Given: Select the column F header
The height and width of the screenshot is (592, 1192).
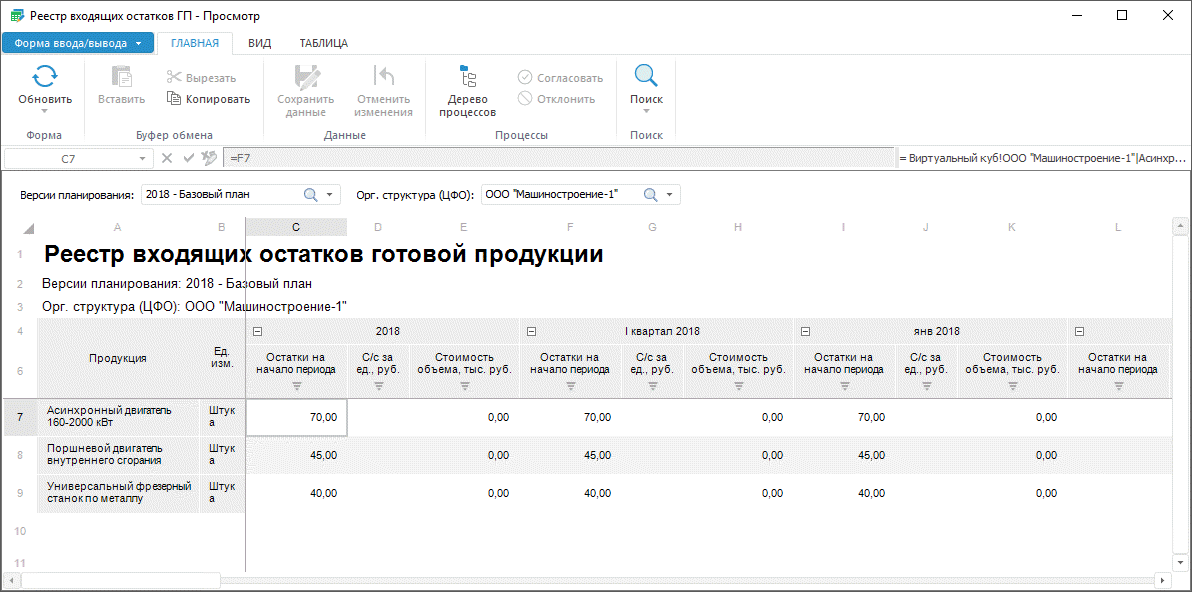Looking at the screenshot, I should (569, 227).
